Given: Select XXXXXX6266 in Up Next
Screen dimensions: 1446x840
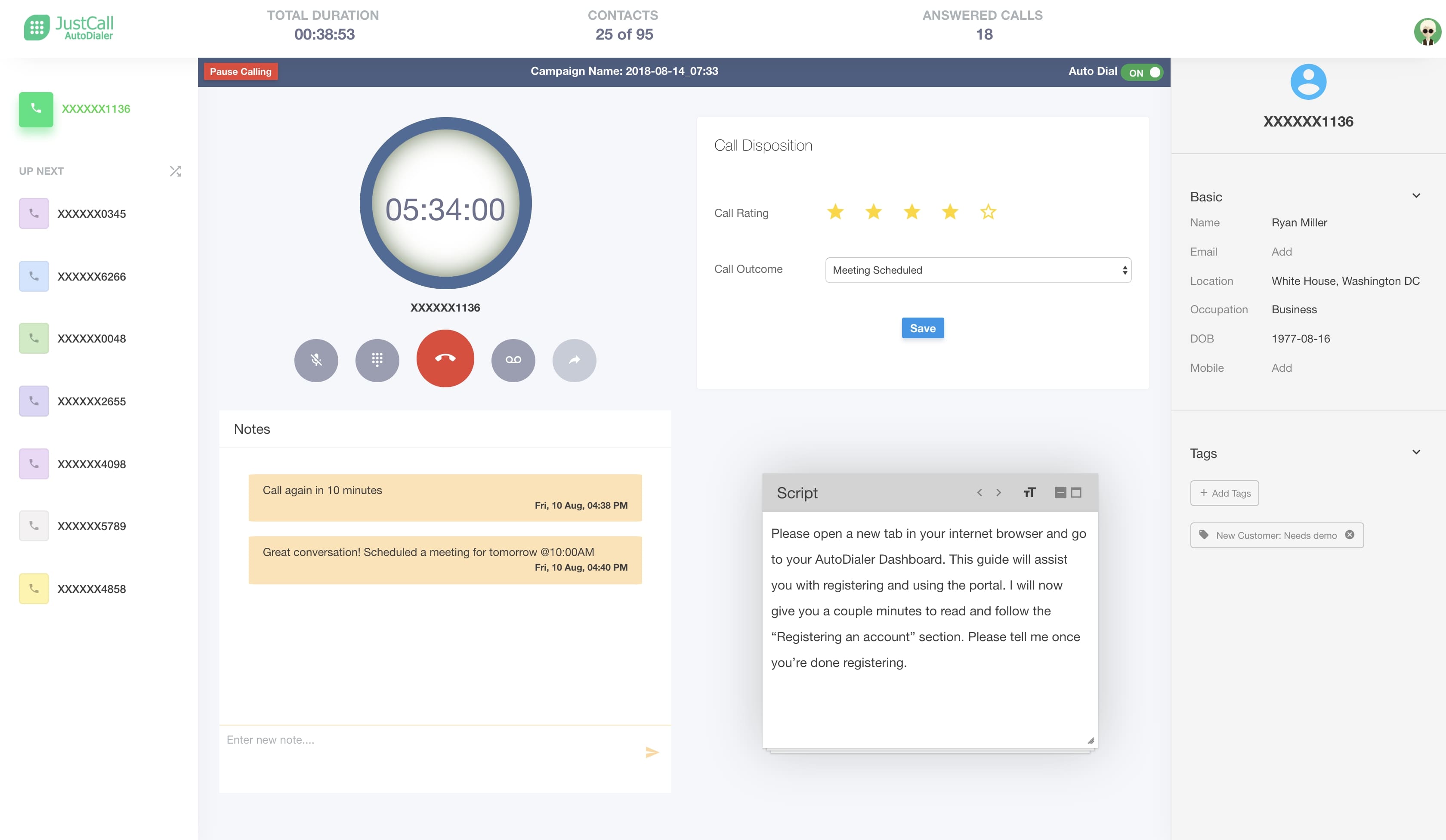Looking at the screenshot, I should (x=91, y=276).
